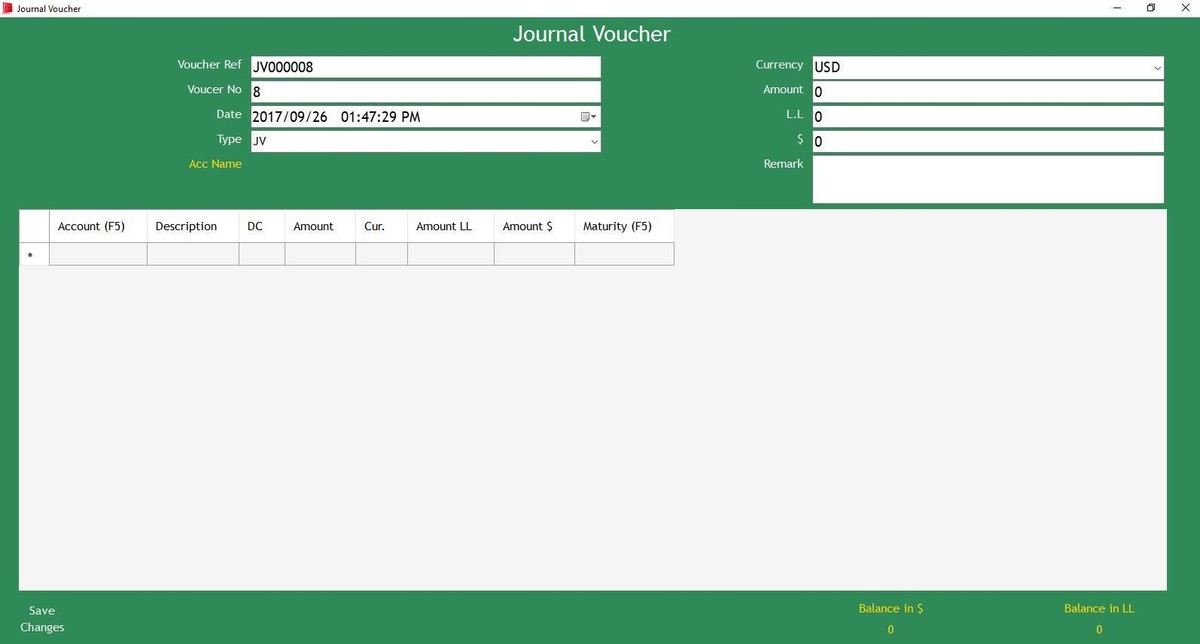Select the DC column header
This screenshot has height=644, width=1200.
point(262,226)
